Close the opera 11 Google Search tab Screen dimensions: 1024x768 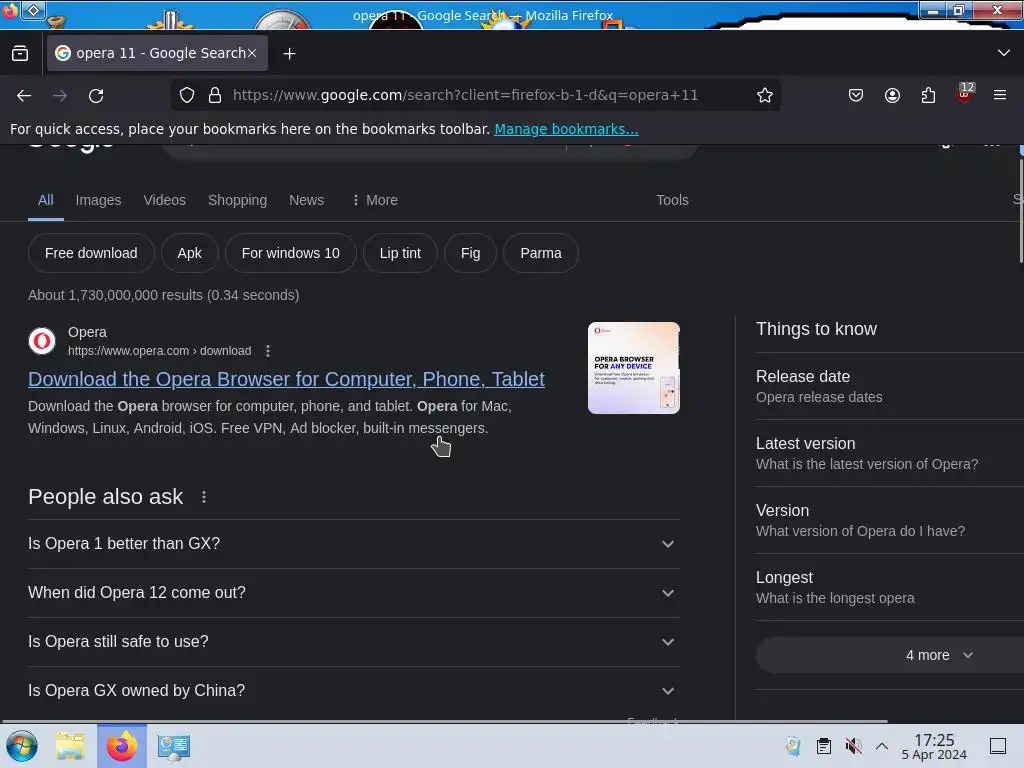[x=252, y=53]
